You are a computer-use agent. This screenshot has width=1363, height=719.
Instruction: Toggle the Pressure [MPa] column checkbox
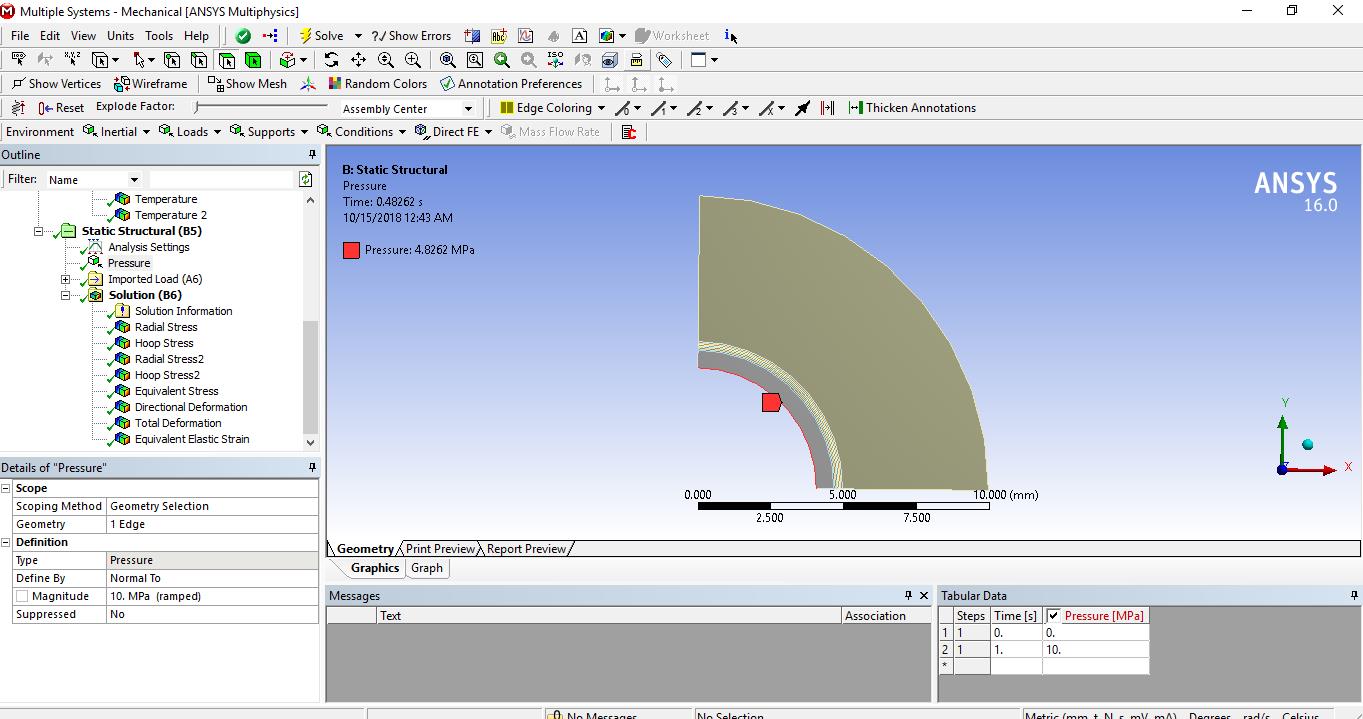(1053, 616)
